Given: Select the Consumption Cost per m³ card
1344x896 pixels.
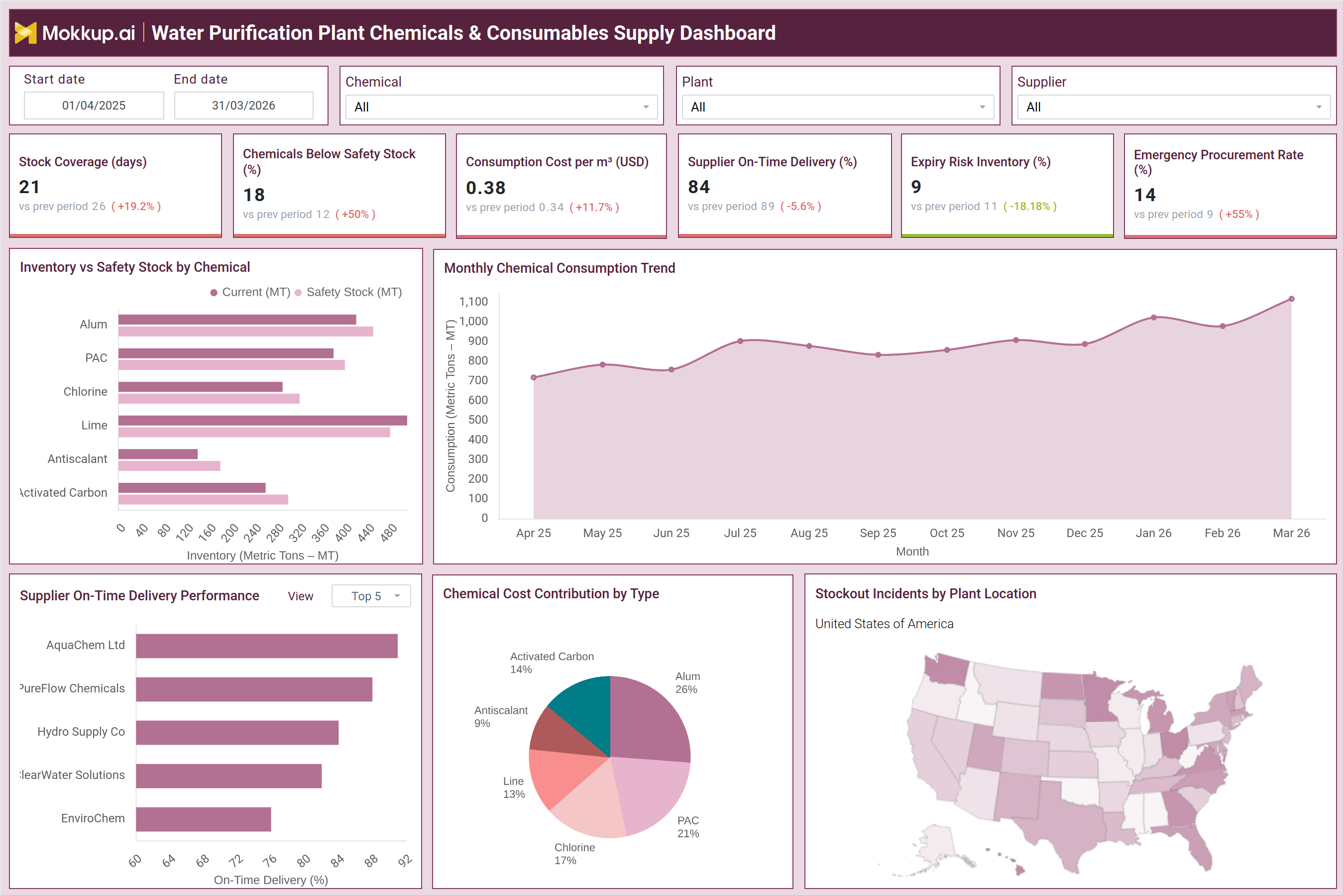Looking at the screenshot, I should [x=561, y=185].
